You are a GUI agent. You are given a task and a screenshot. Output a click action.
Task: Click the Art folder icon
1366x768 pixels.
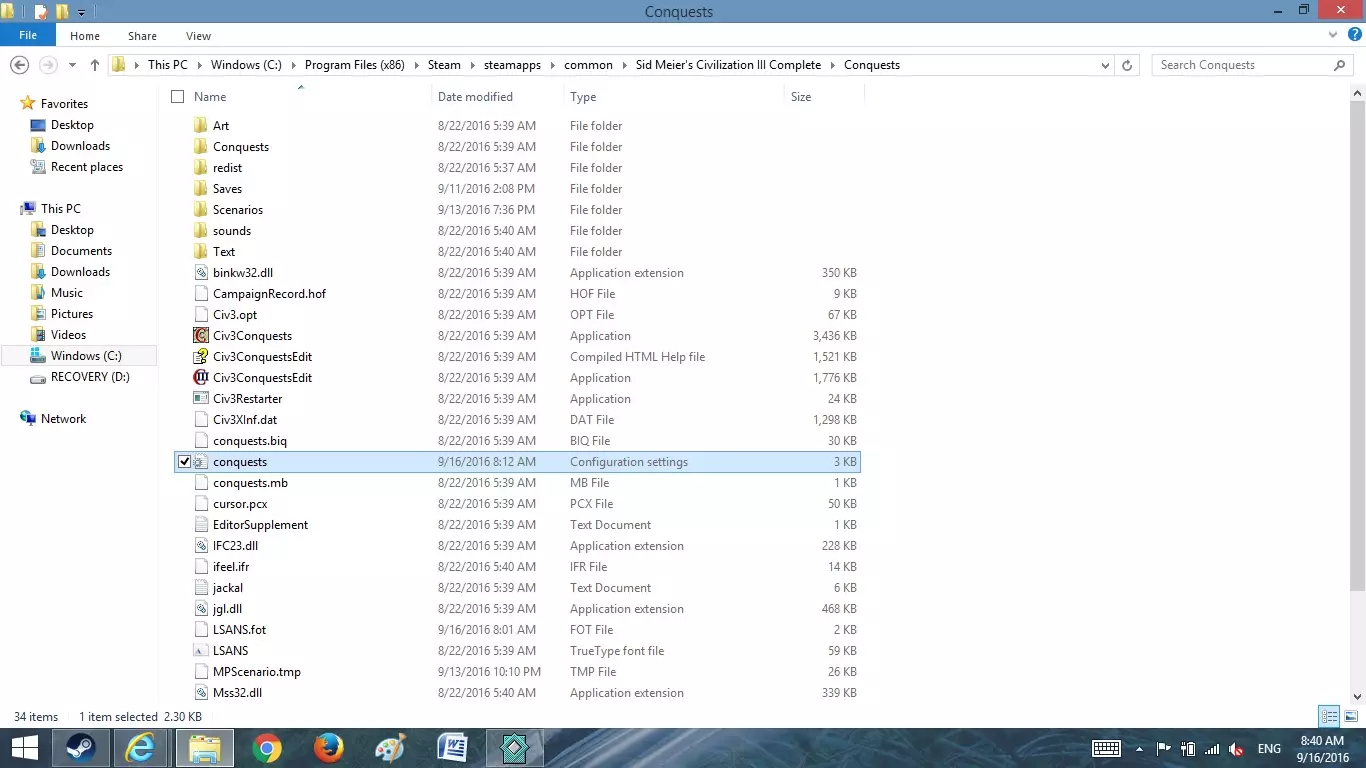201,126
